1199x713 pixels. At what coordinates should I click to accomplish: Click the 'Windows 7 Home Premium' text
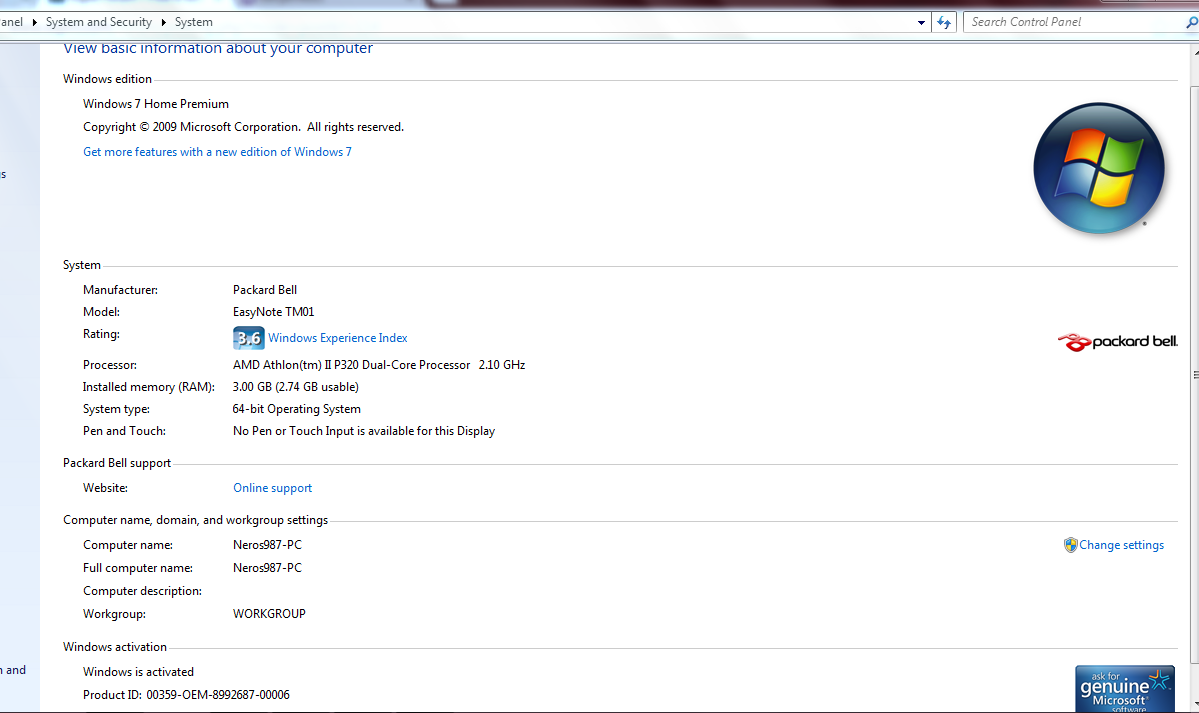click(156, 104)
